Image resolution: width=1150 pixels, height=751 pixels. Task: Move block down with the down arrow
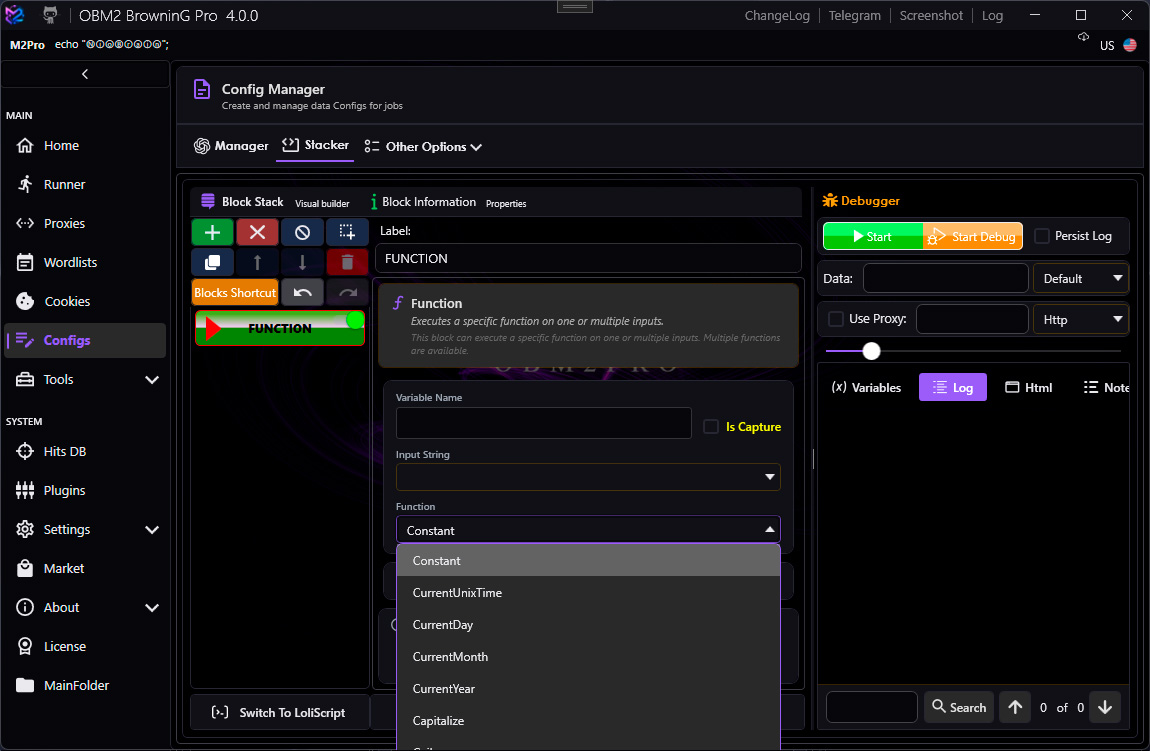[302, 262]
